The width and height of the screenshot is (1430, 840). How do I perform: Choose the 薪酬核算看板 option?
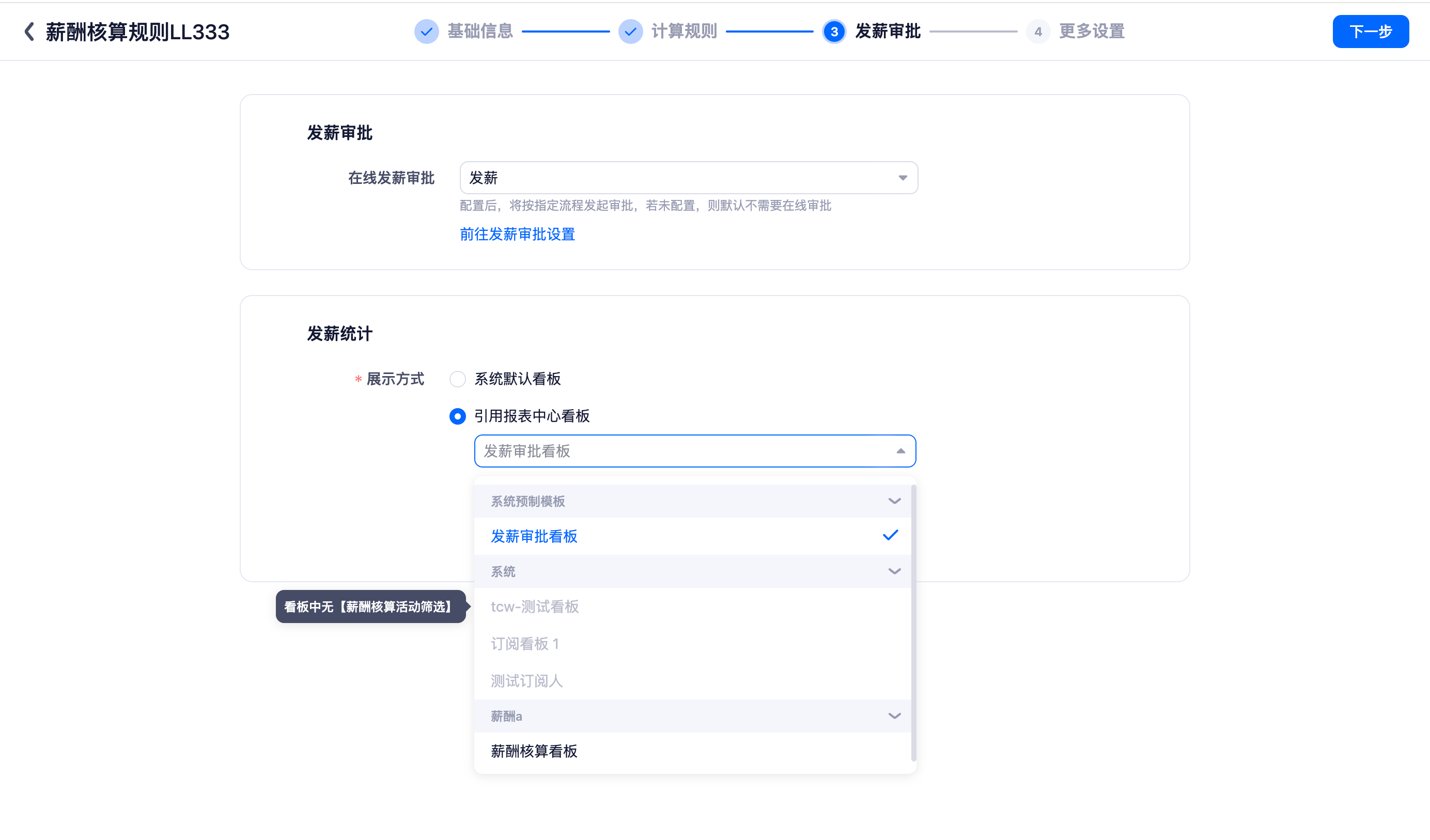(692, 752)
